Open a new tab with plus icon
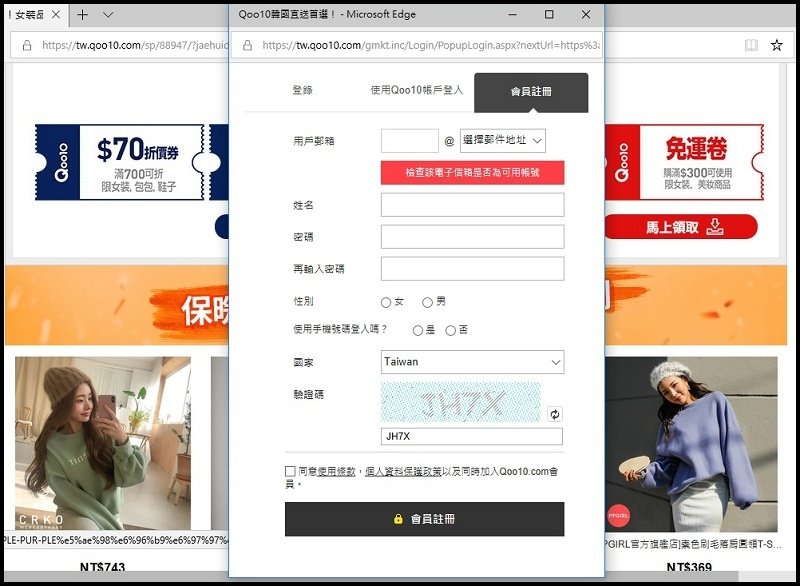This screenshot has height=586, width=800. tap(82, 15)
